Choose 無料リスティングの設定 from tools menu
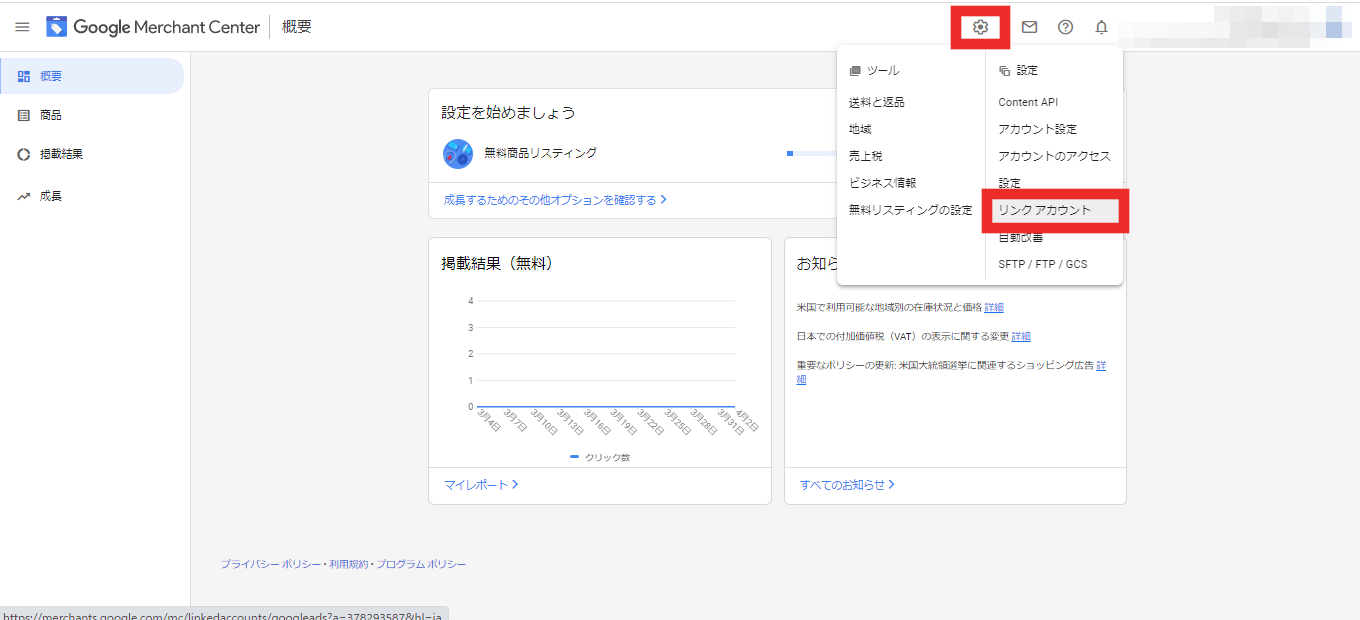The height and width of the screenshot is (620, 1360). click(x=911, y=210)
